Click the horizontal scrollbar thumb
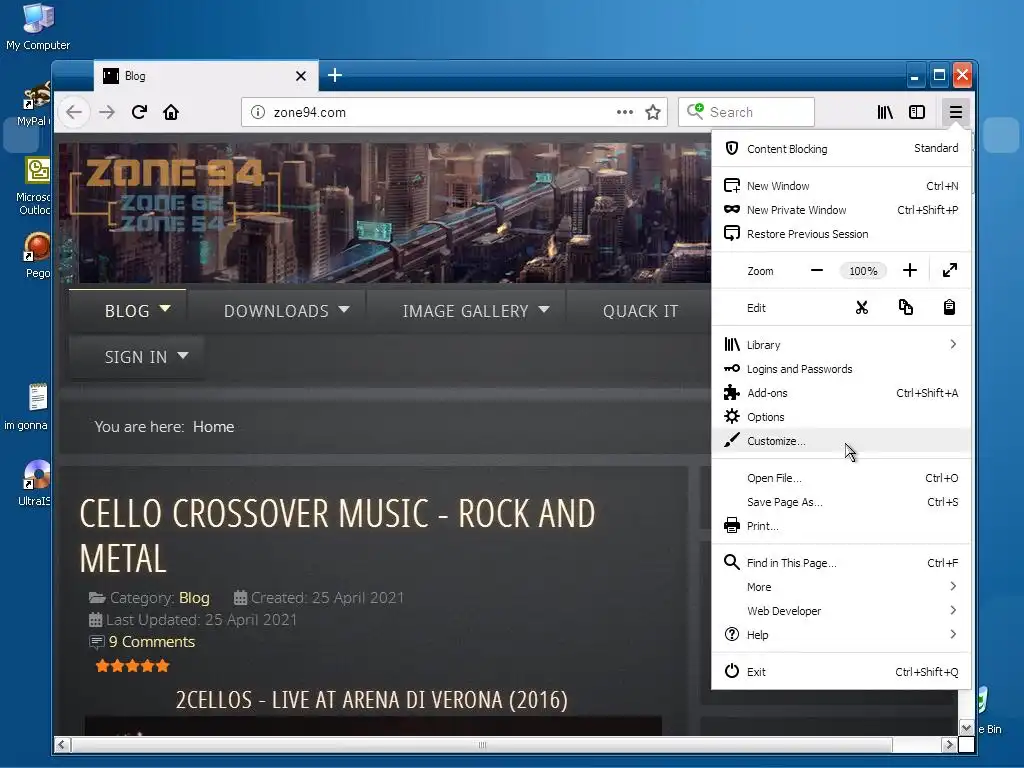The image size is (1024, 768). (x=482, y=745)
